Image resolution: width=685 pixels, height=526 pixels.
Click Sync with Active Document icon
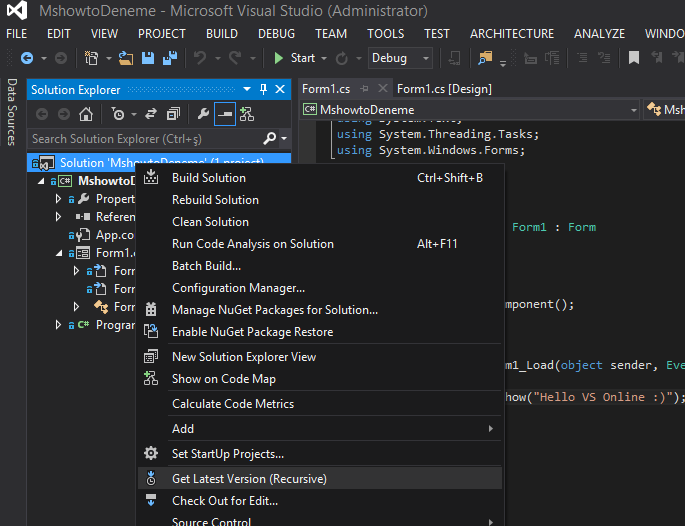151,114
